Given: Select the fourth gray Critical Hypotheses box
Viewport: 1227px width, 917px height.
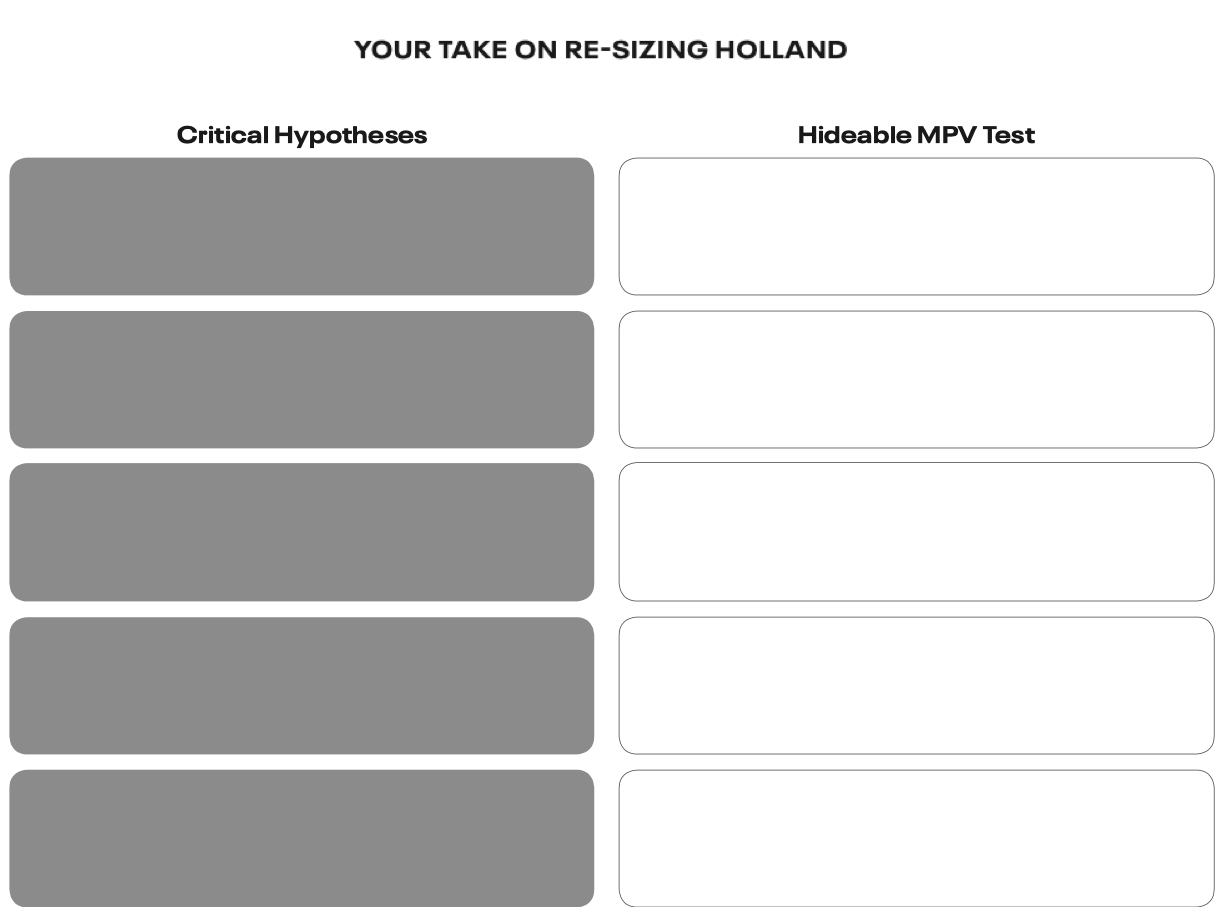Looking at the screenshot, I should point(301,685).
